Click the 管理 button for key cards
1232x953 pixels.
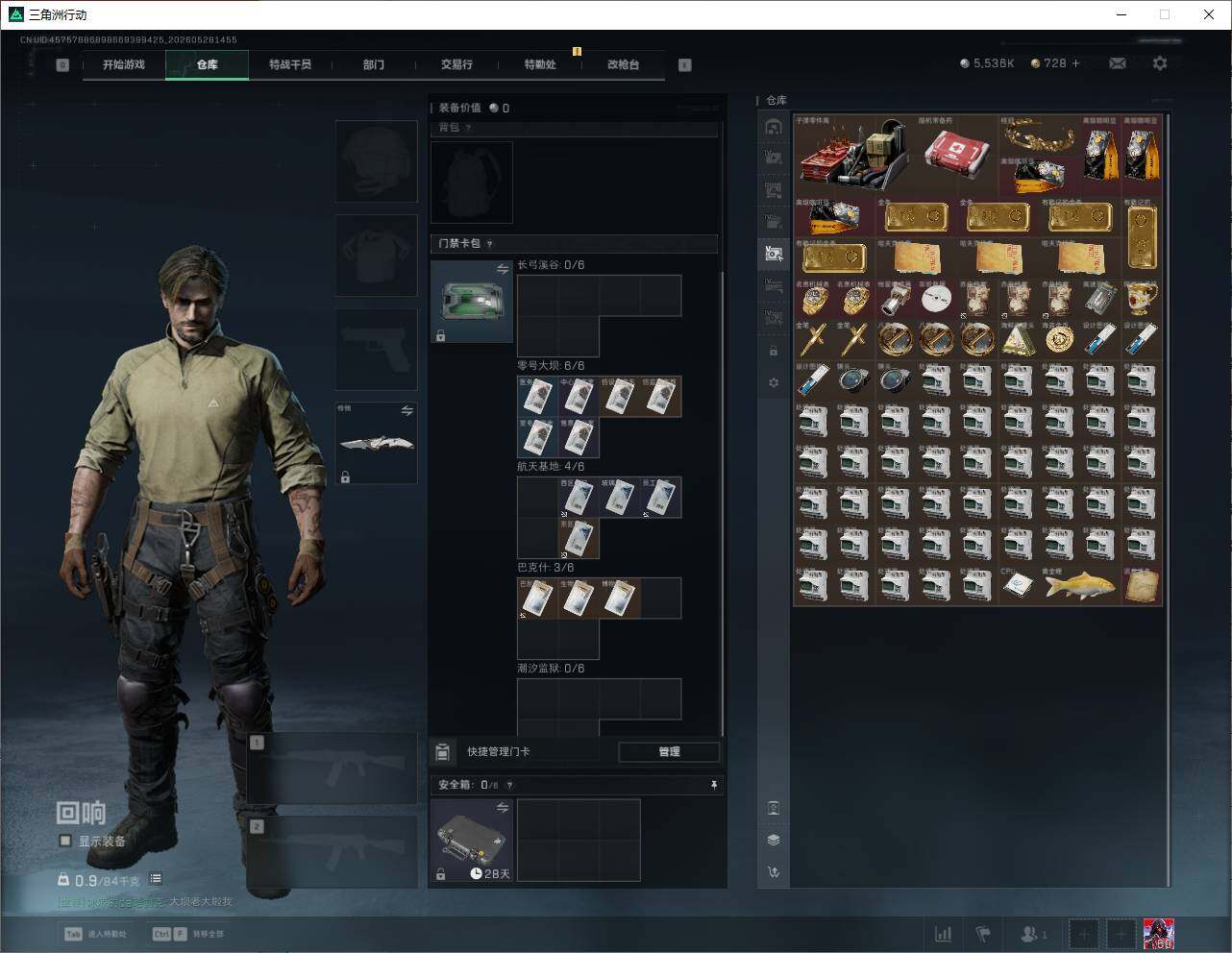pyautogui.click(x=669, y=751)
